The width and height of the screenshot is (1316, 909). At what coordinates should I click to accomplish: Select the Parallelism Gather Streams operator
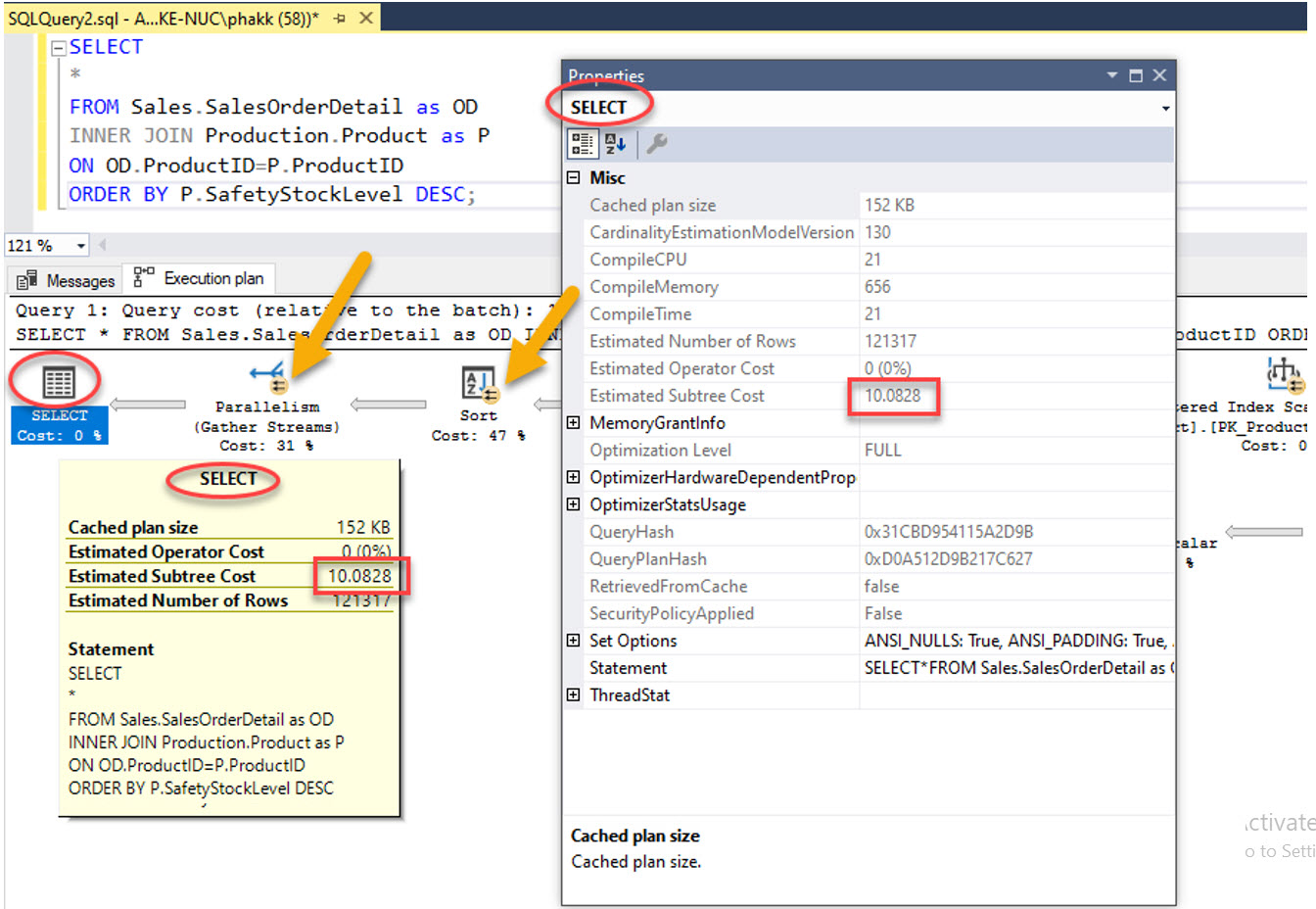pyautogui.click(x=264, y=377)
